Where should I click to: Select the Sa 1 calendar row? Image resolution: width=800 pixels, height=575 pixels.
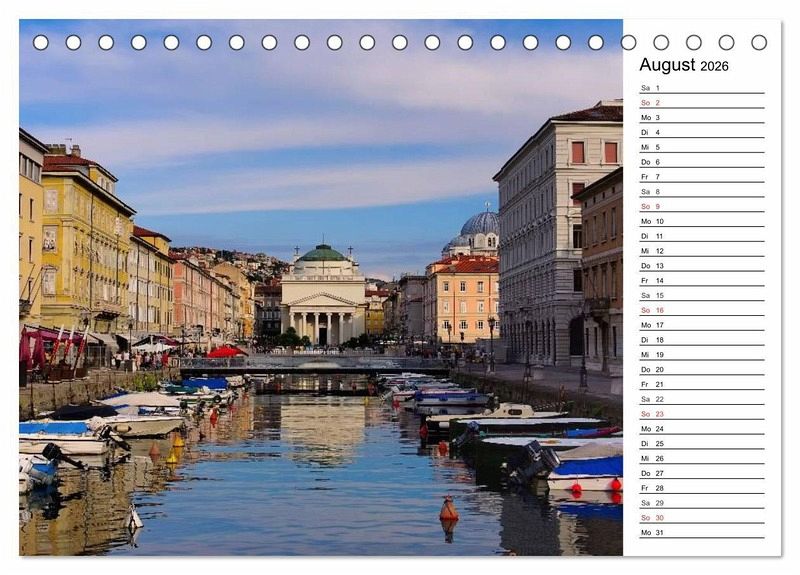tap(701, 88)
